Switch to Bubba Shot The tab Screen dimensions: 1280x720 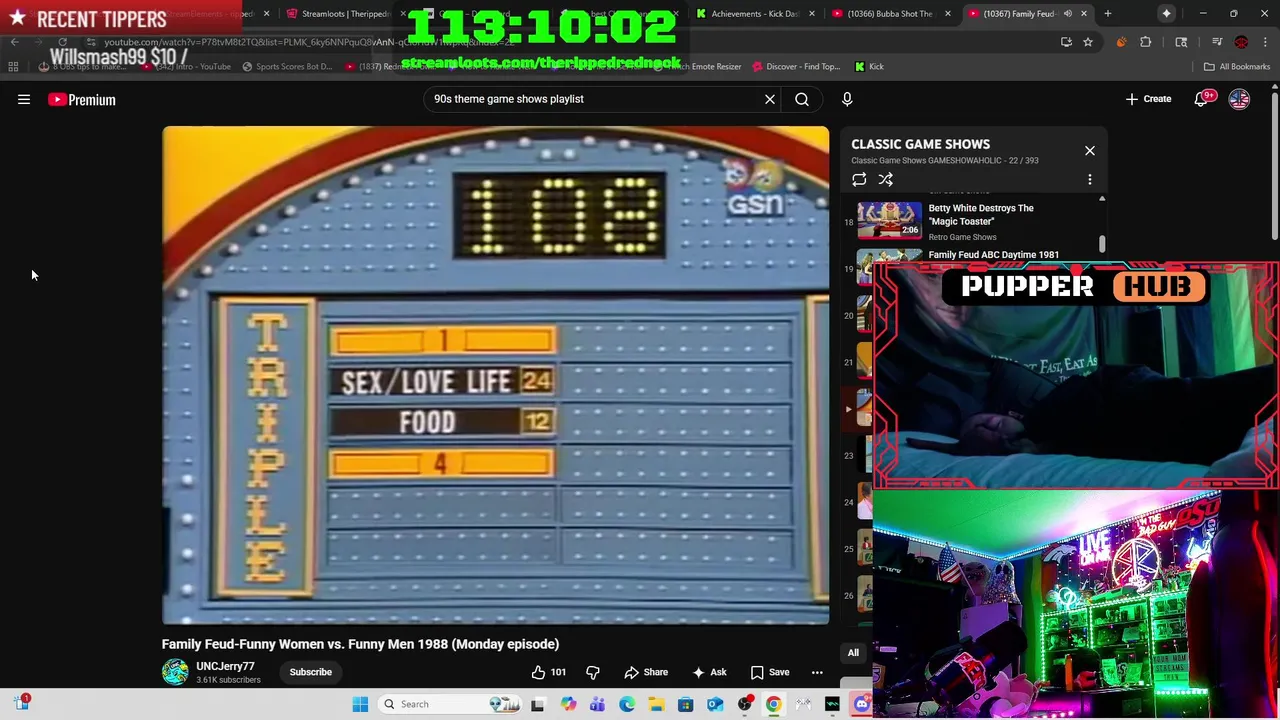point(889,14)
